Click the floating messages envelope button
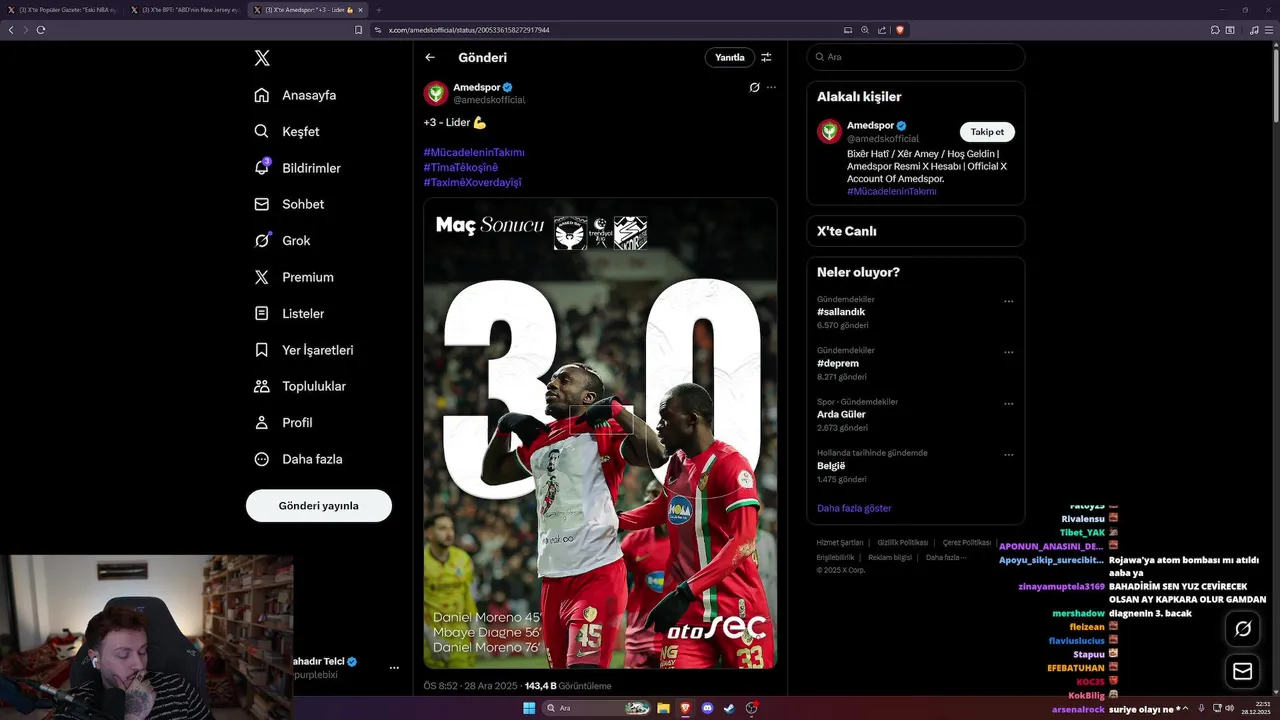Image resolution: width=1280 pixels, height=720 pixels. pyautogui.click(x=1243, y=672)
